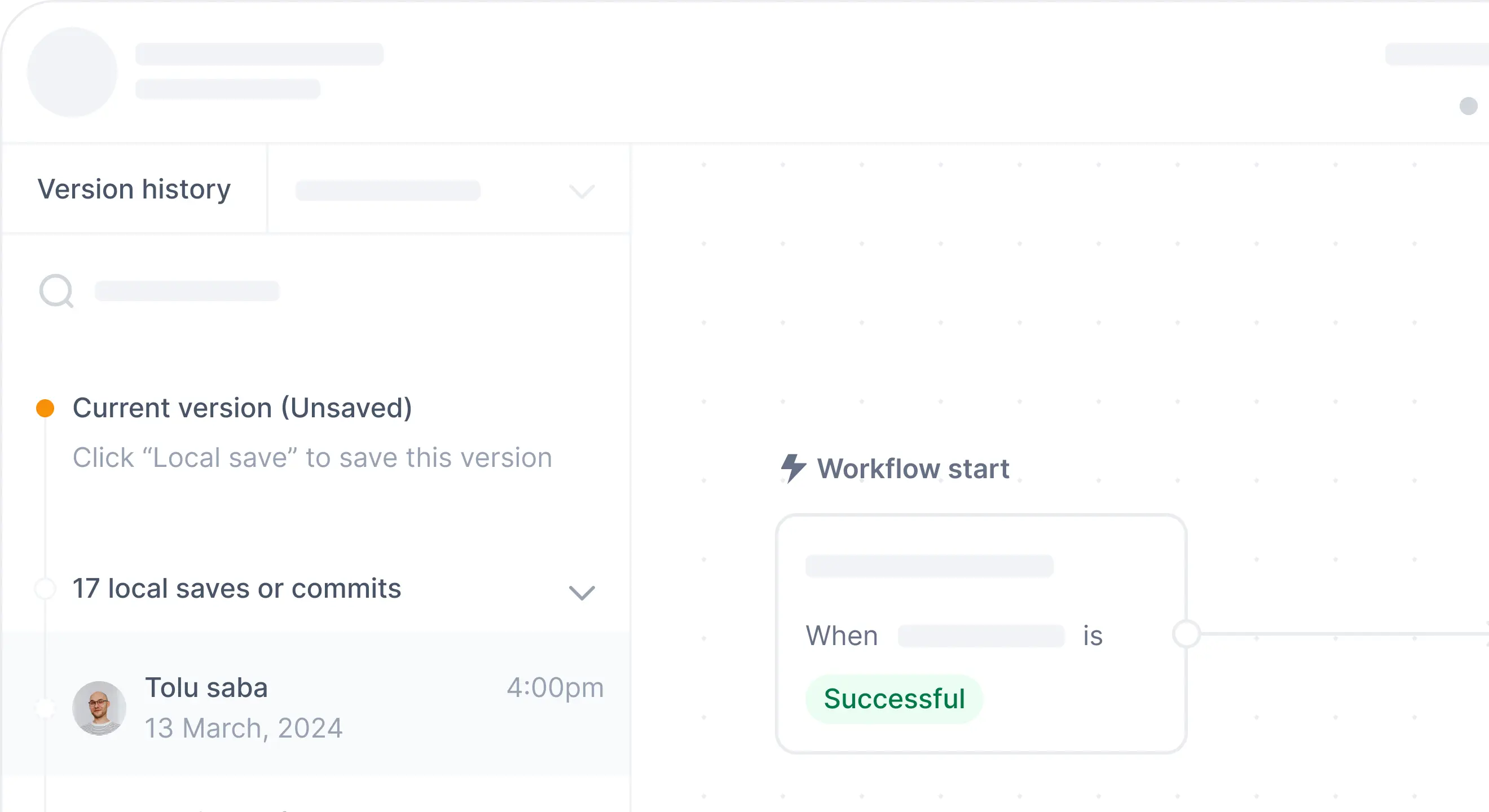Click the timeline dot next to Tolu saba's entry
1489x812 pixels.
(45, 707)
